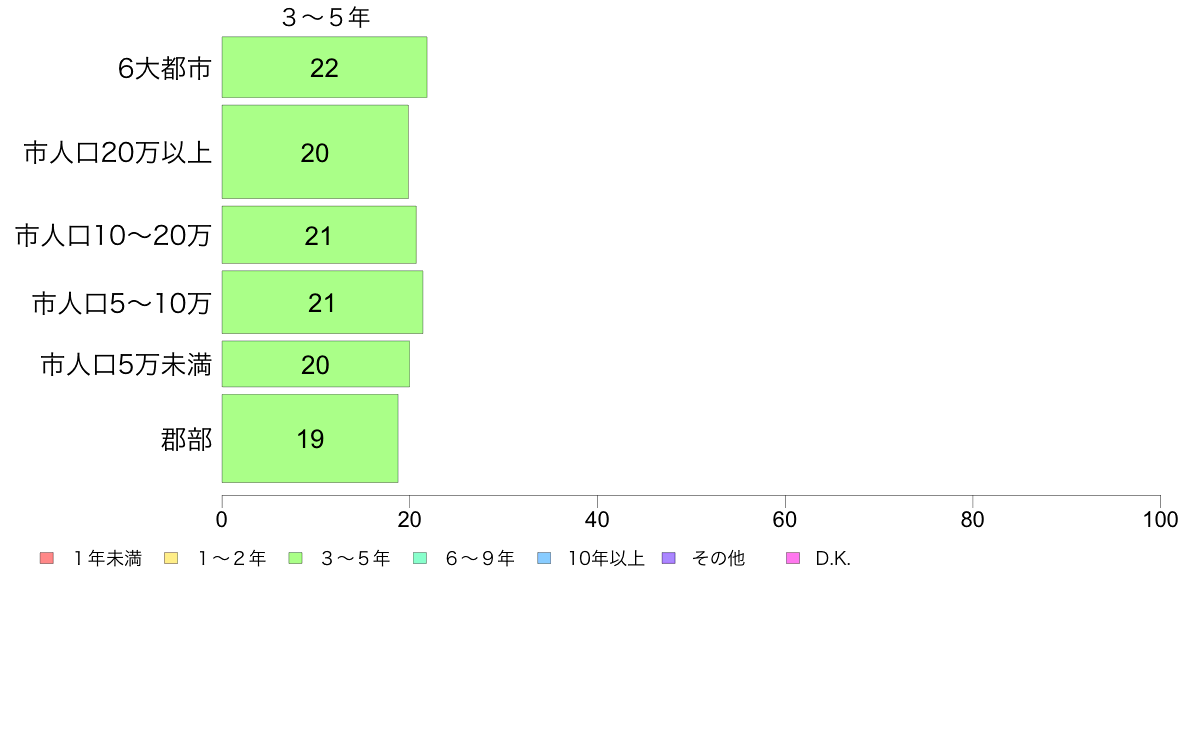Screen dimensions: 1188x736
Task: Click the green 3〜5年 legend swatch
Action: pos(295,559)
